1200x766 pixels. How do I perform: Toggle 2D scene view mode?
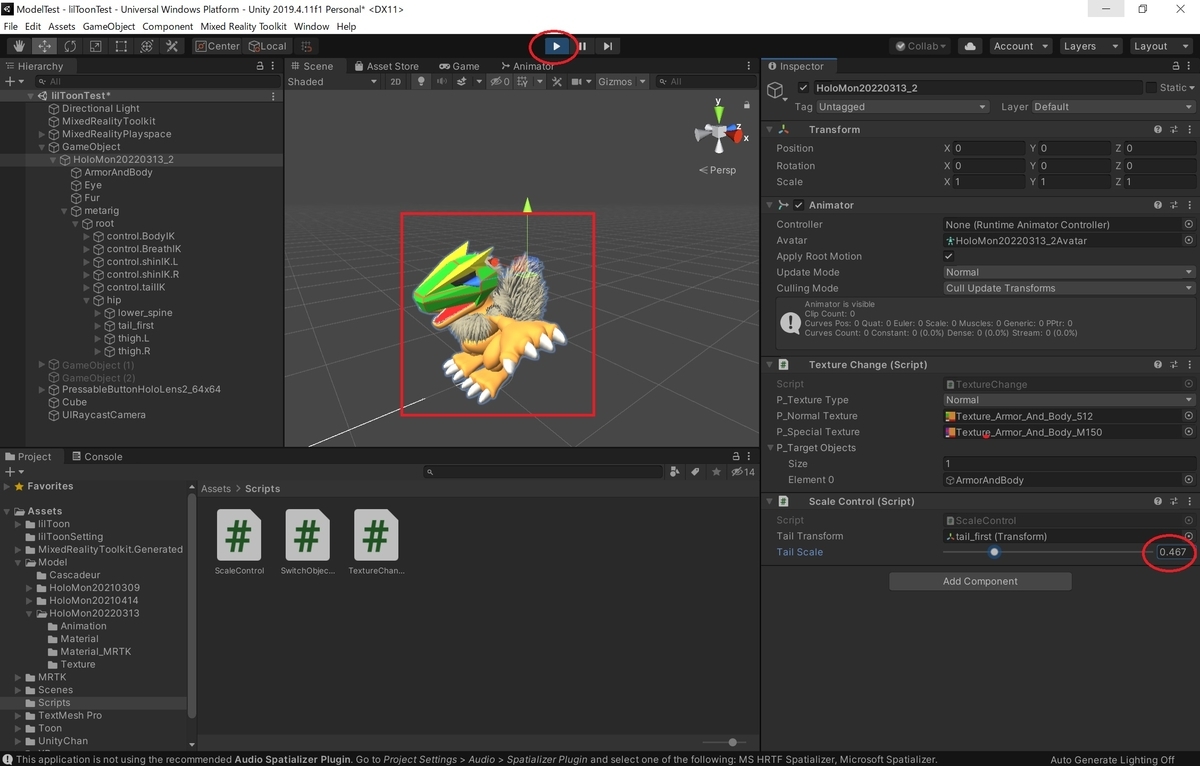pos(395,82)
